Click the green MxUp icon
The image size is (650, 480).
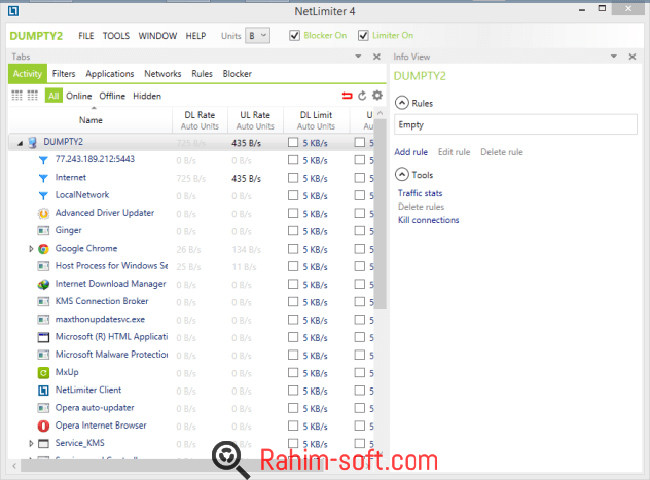(43, 373)
